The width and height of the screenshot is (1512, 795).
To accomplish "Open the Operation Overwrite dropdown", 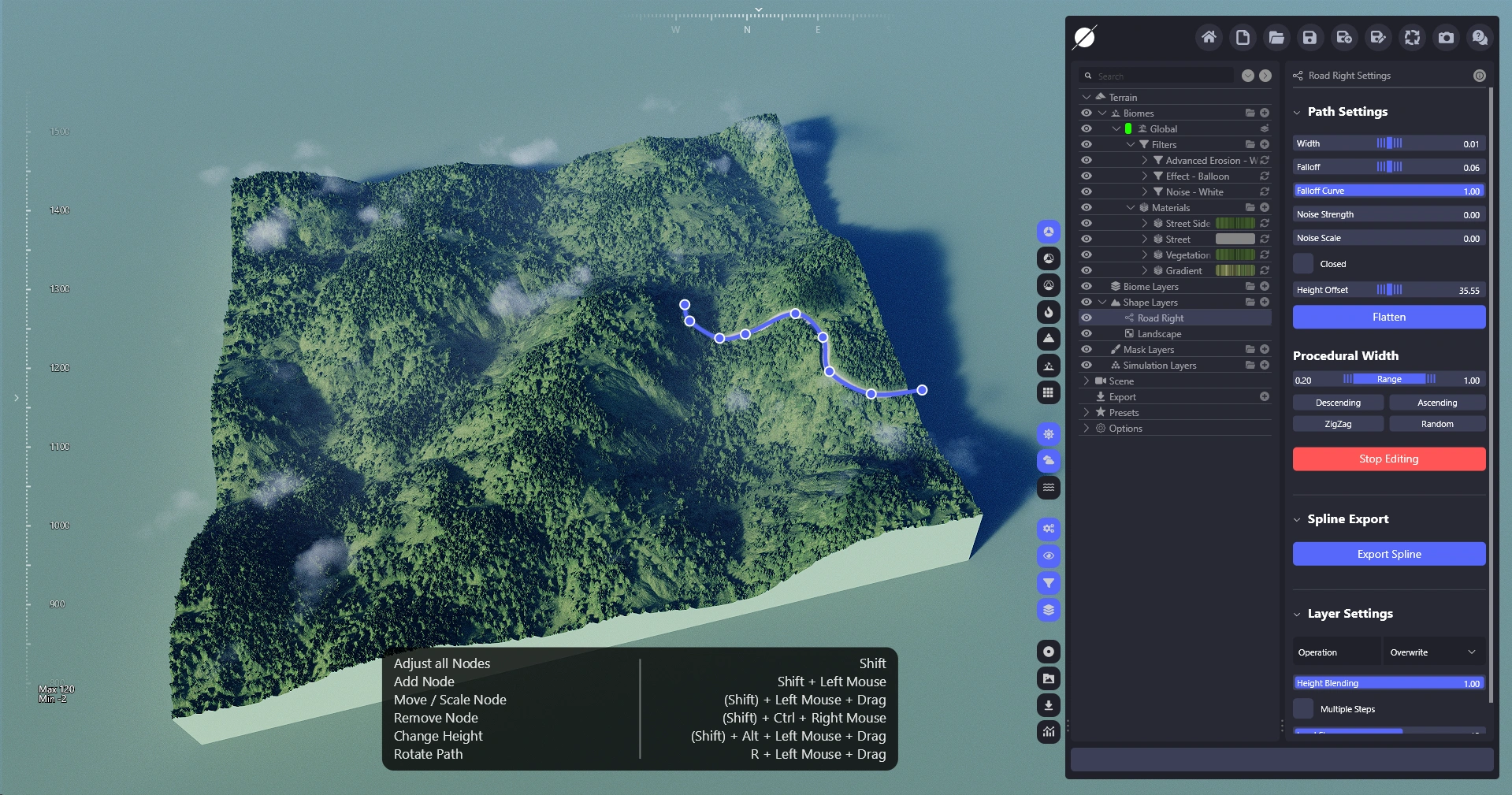I will pyautogui.click(x=1432, y=652).
